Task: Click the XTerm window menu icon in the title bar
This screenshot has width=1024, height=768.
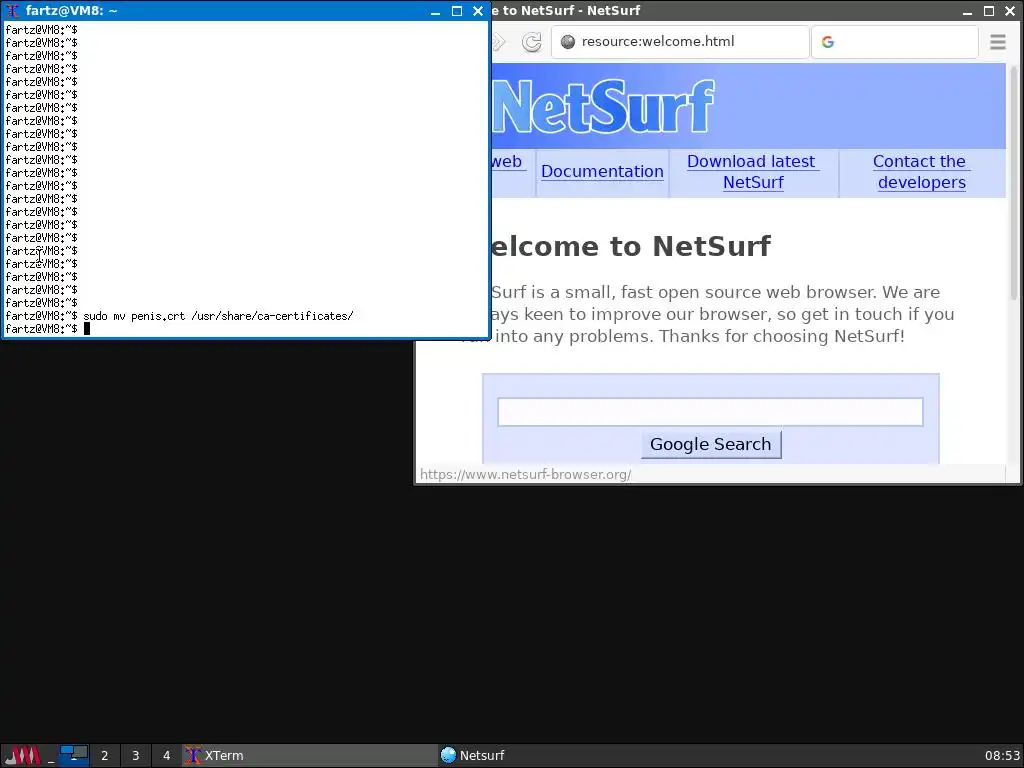Action: tap(12, 11)
